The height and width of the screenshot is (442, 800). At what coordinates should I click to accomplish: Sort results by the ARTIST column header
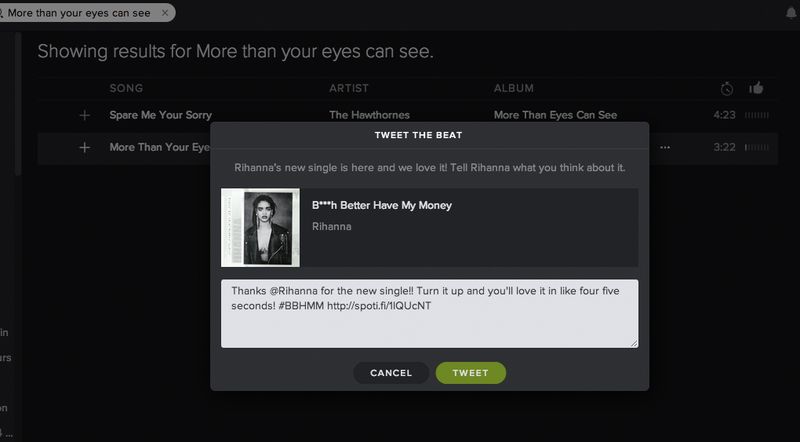(x=349, y=89)
